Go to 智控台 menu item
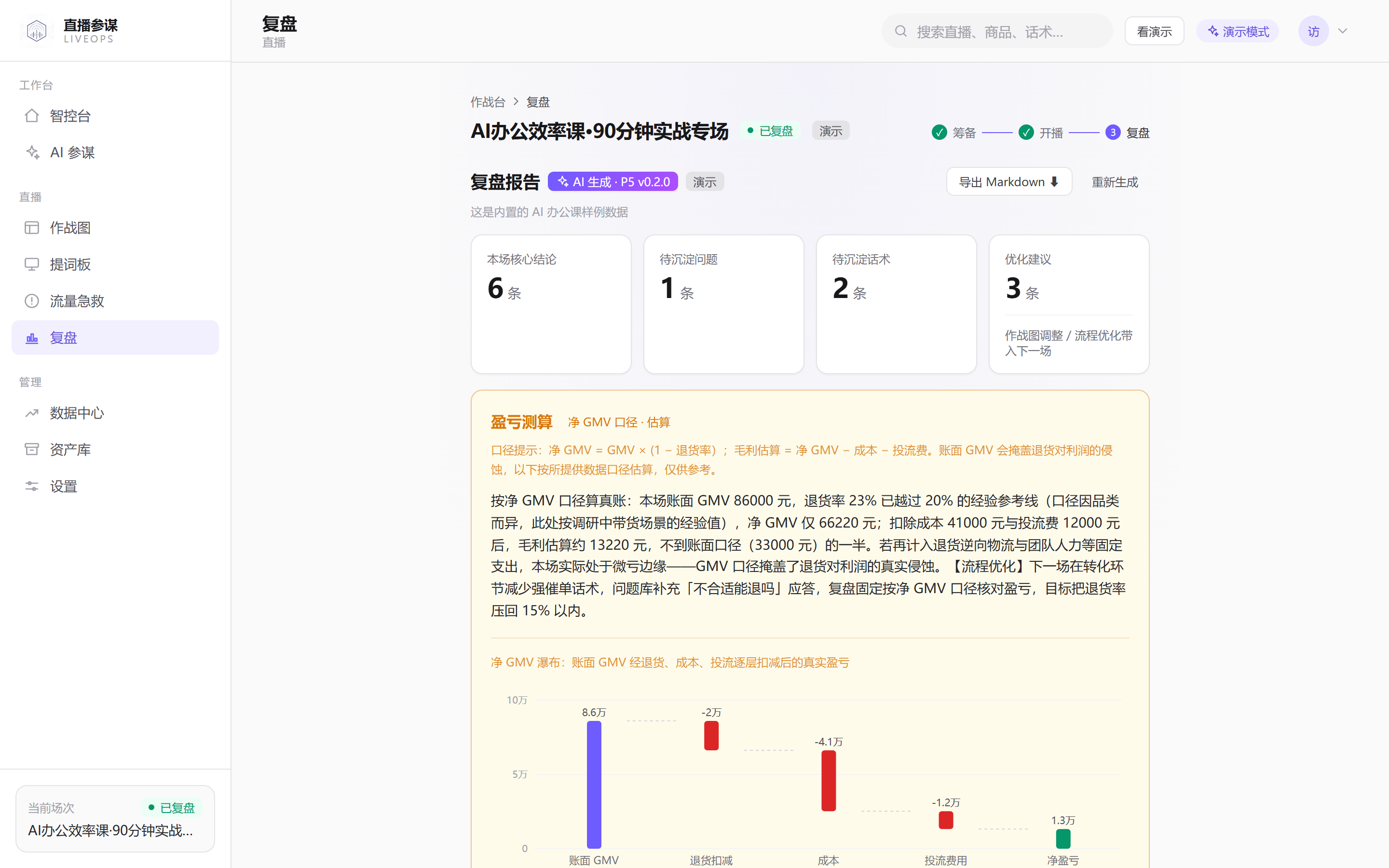The height and width of the screenshot is (868, 1389). tap(115, 116)
